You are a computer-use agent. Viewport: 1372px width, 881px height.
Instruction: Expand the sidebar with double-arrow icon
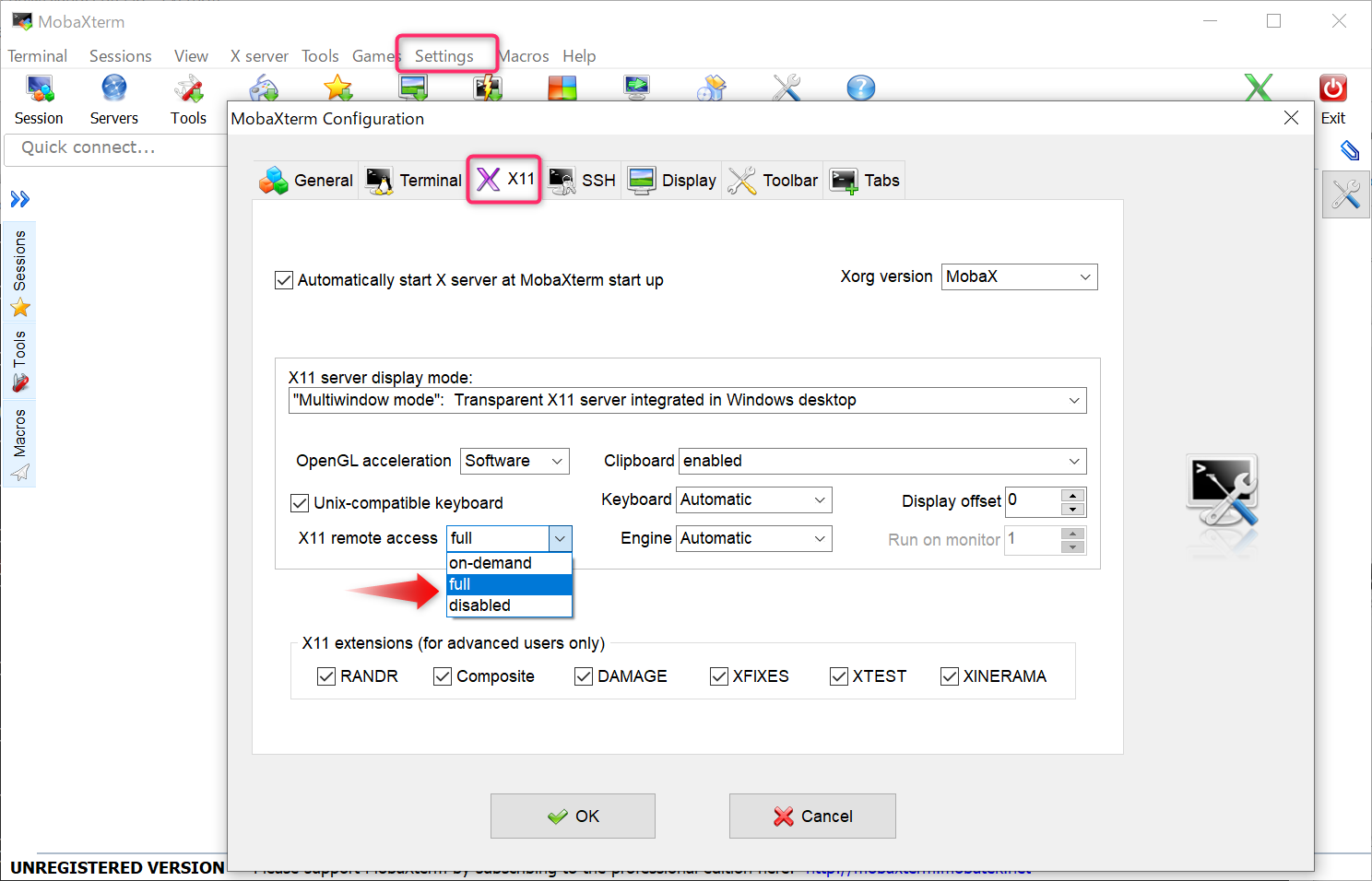(x=19, y=199)
